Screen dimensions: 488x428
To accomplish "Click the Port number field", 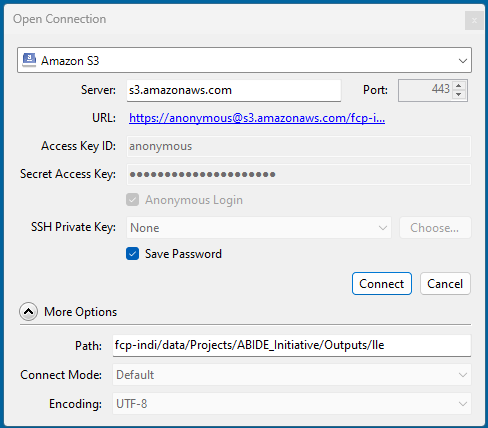I will (x=426, y=90).
